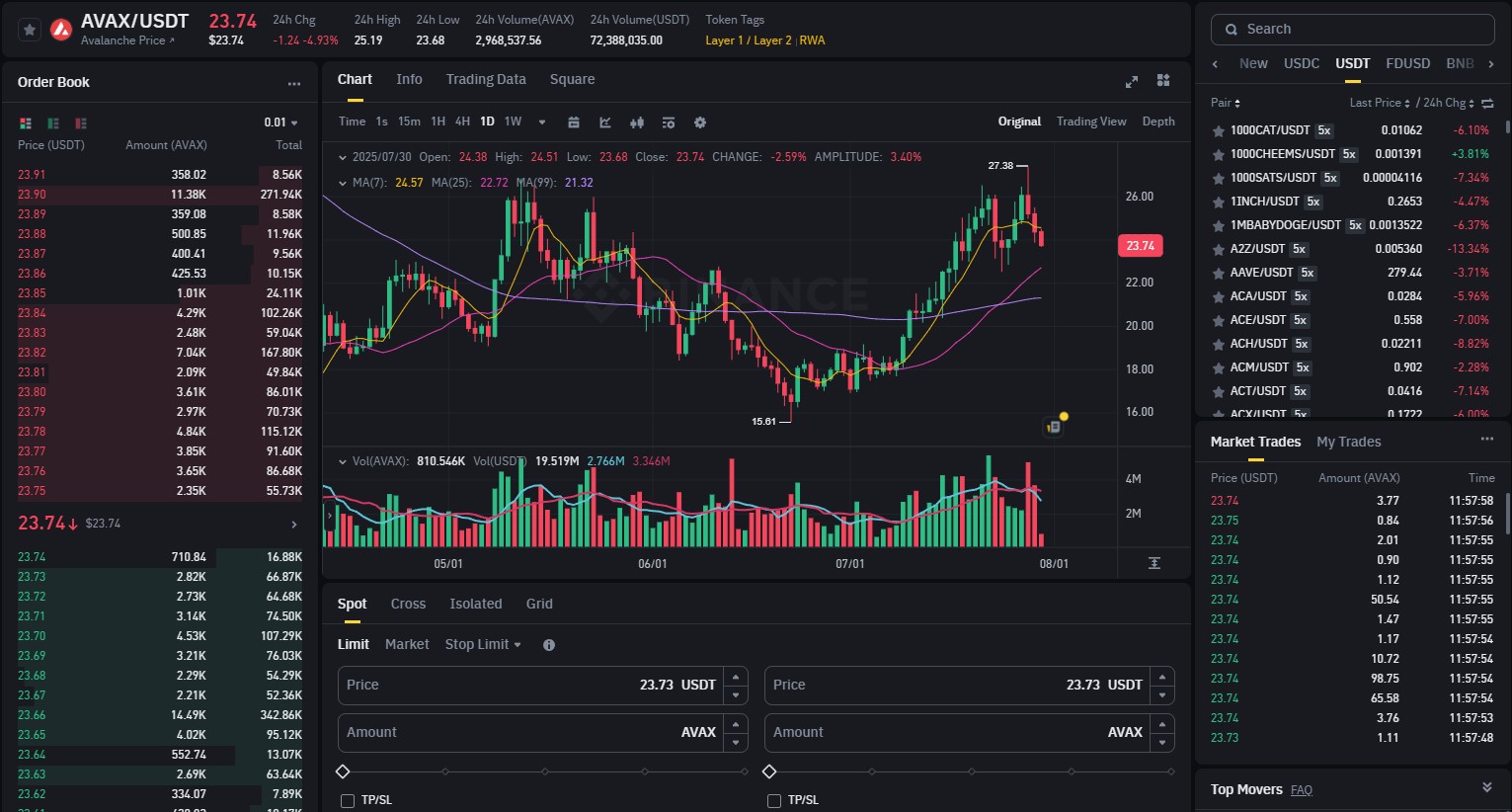
Task: Click the buy amount slider diamond handle
Action: (x=343, y=771)
